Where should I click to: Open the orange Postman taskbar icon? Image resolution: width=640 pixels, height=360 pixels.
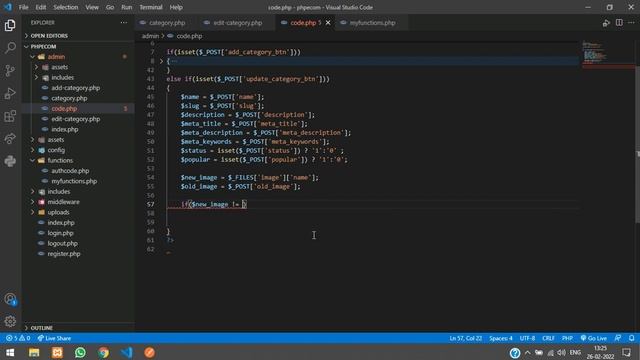pyautogui.click(x=149, y=352)
